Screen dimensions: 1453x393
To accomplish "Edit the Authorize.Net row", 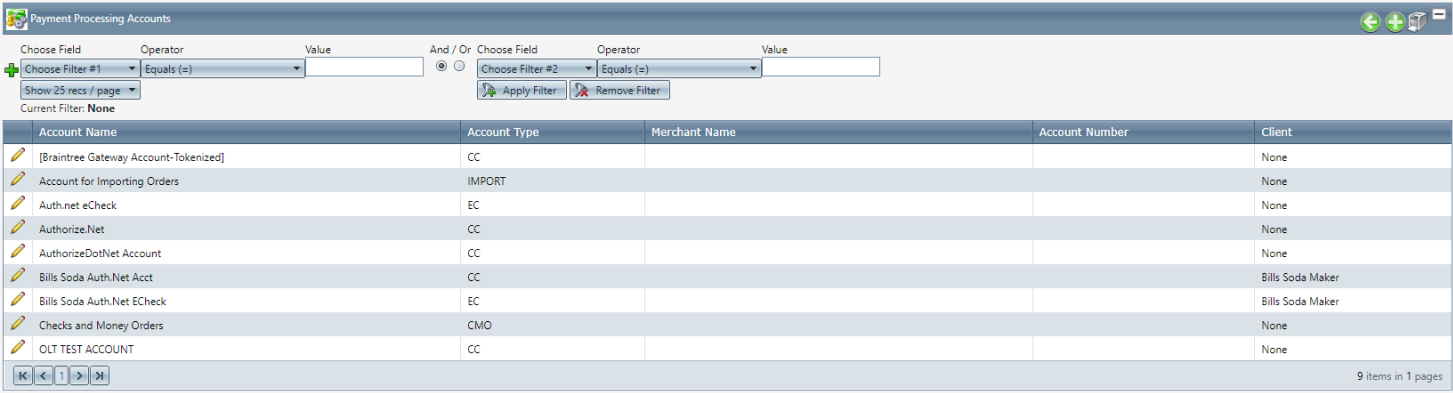I will pyautogui.click(x=17, y=228).
